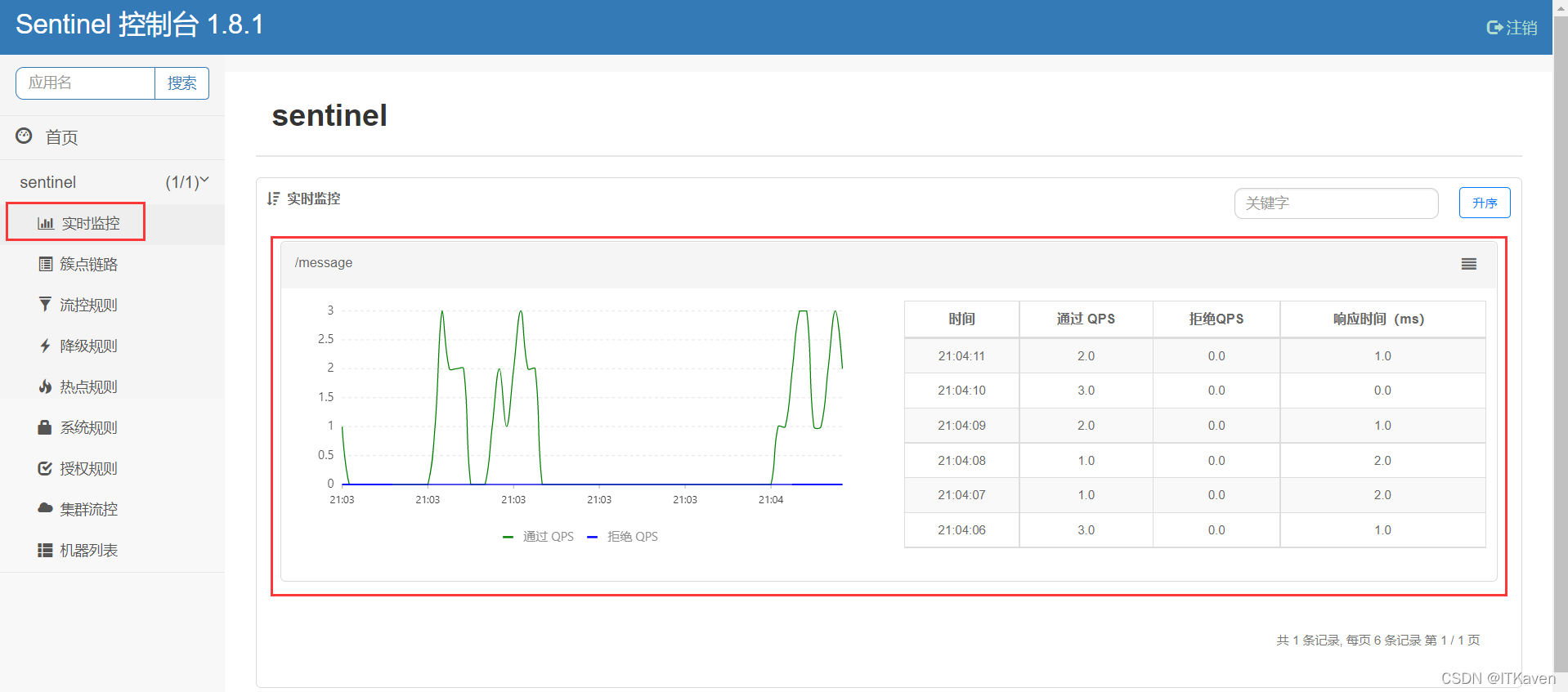Select the 21:04:08 time cell
Image resolution: width=1568 pixels, height=692 pixels.
click(961, 461)
